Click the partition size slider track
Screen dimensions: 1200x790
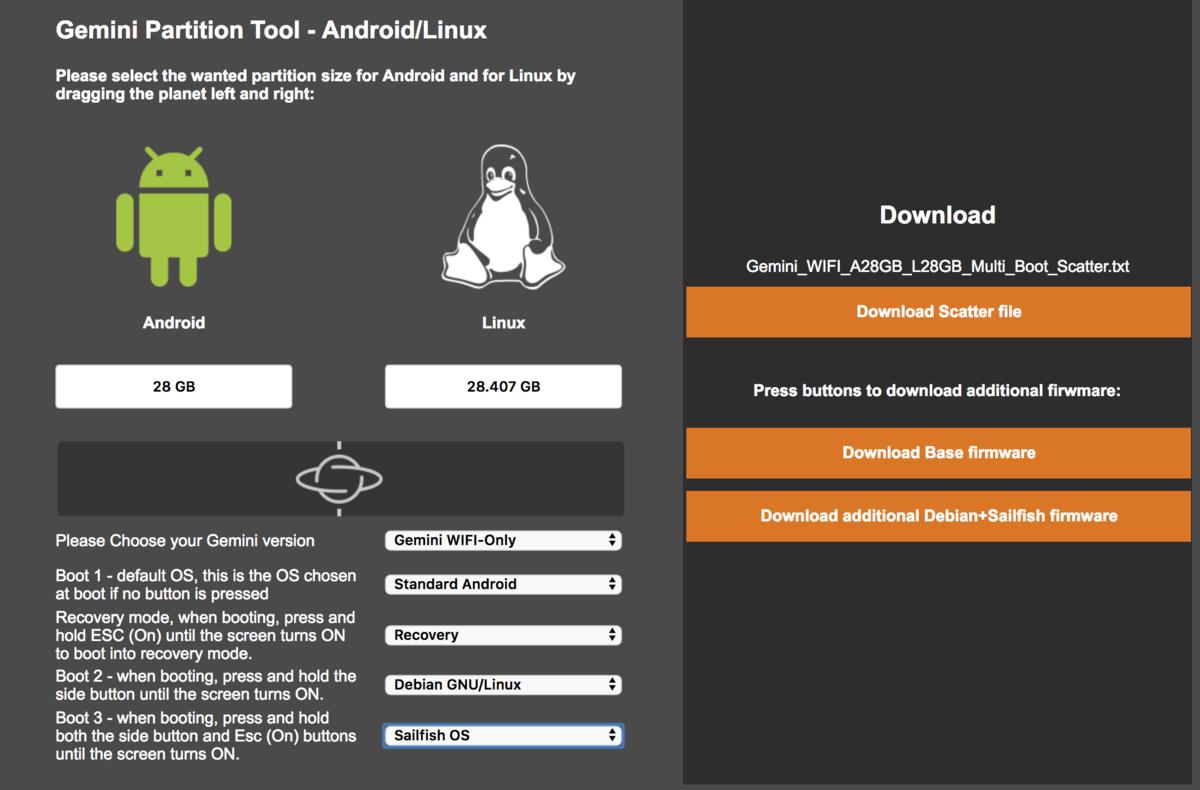tap(180, 478)
